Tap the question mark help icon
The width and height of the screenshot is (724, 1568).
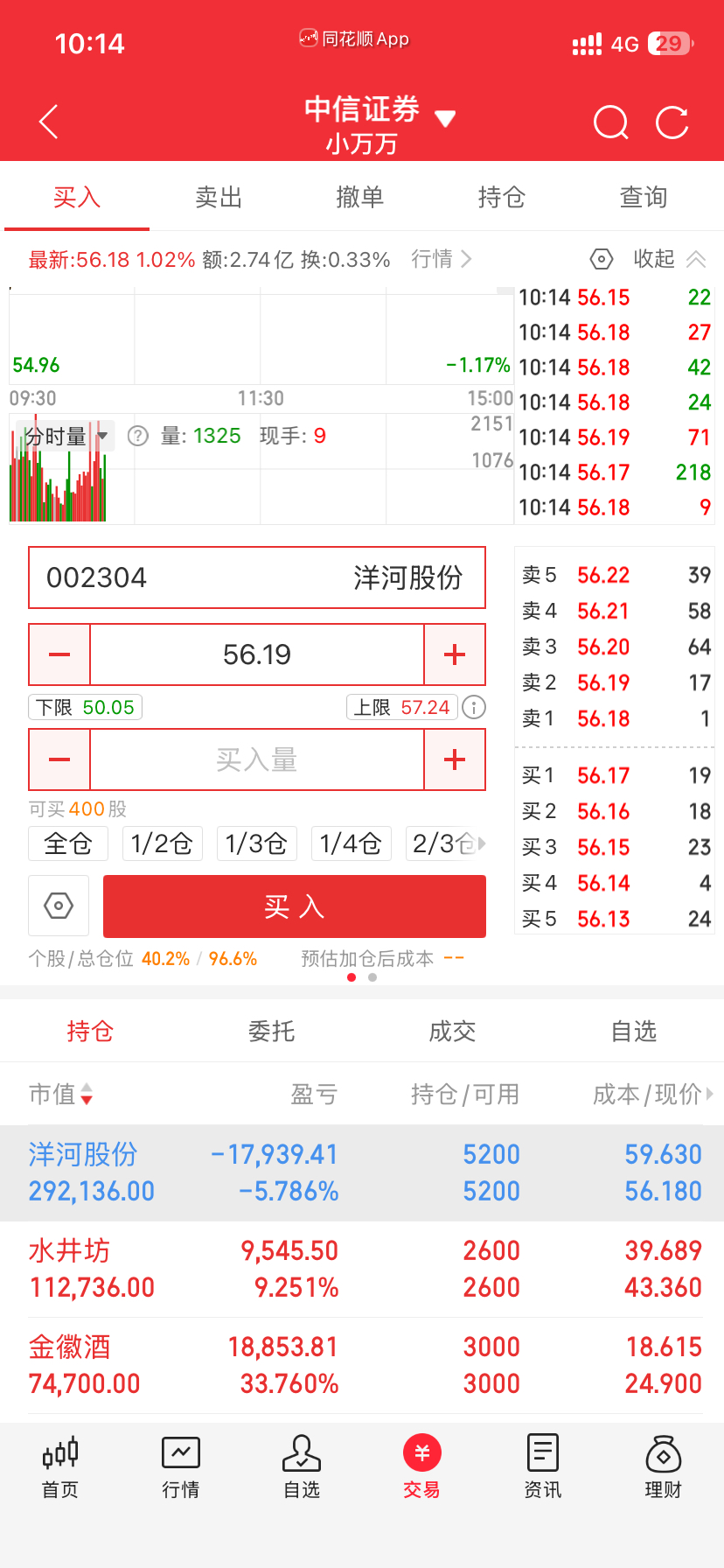138,436
